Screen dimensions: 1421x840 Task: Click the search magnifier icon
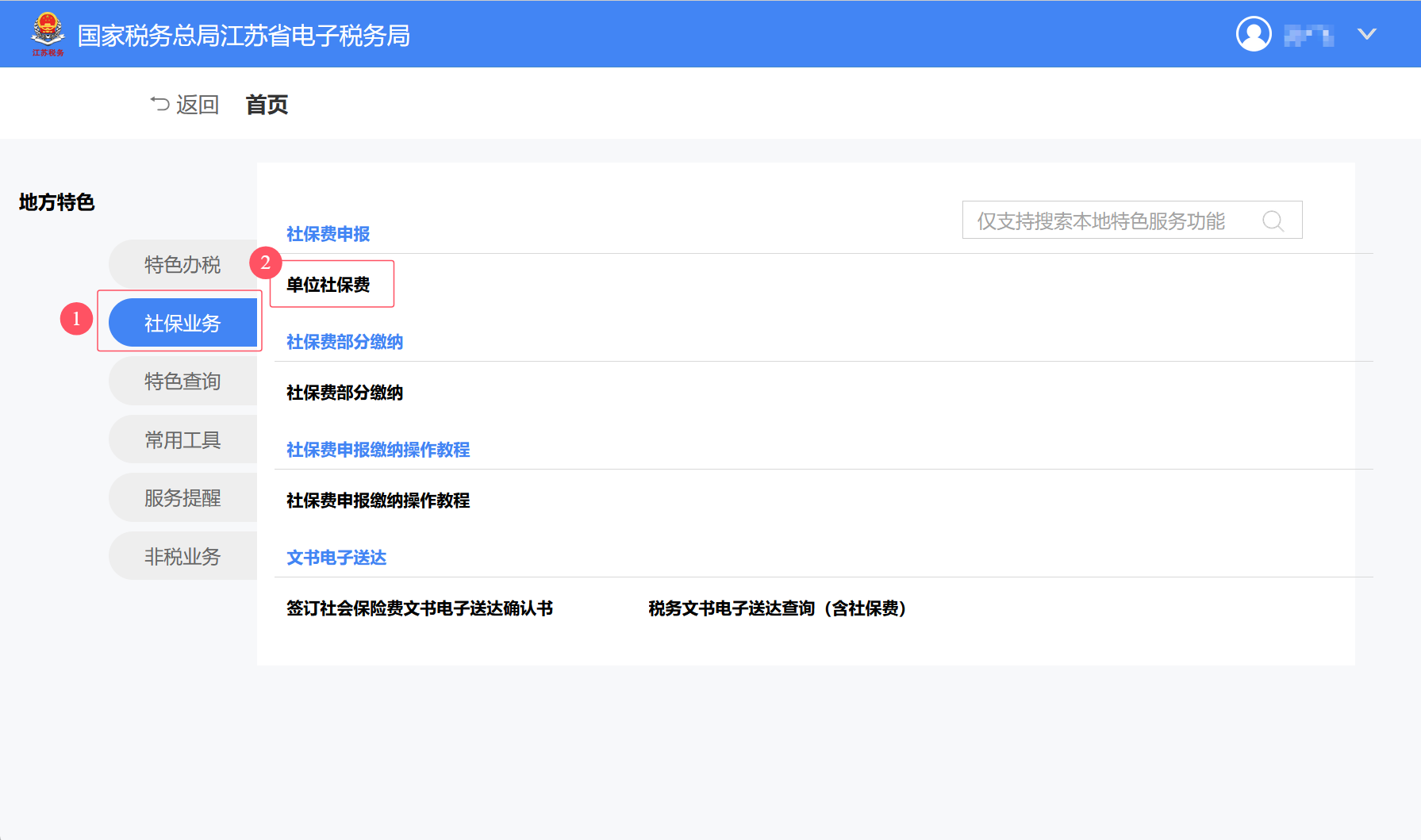[x=1274, y=220]
